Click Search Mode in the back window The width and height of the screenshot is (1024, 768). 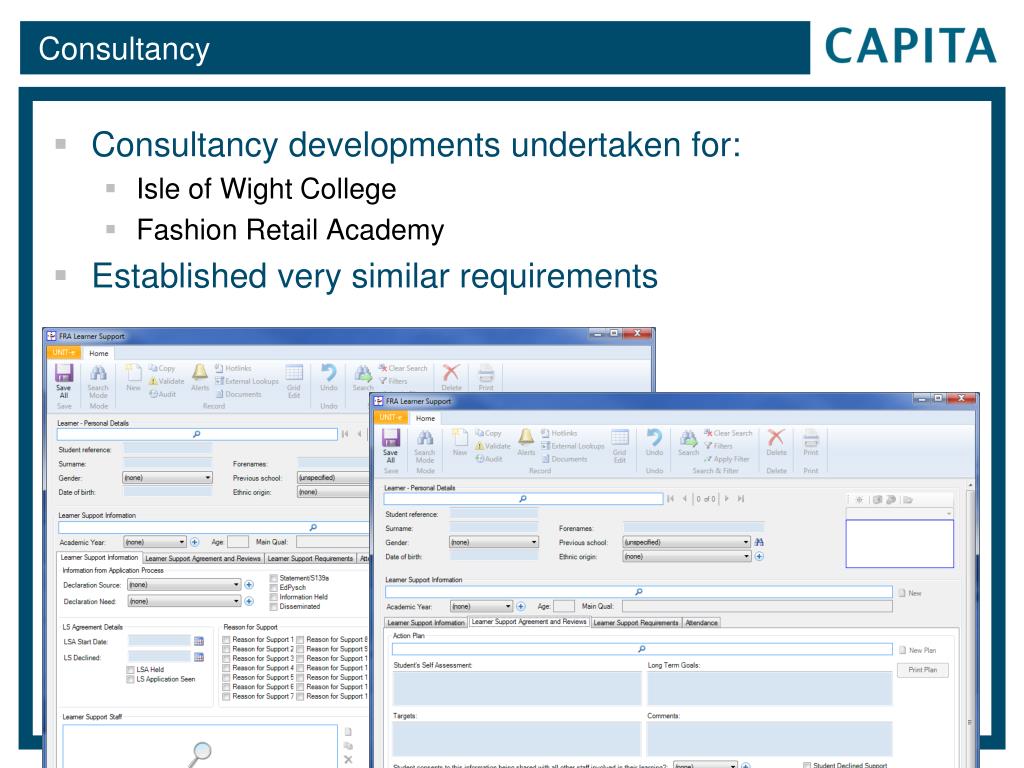click(x=98, y=382)
